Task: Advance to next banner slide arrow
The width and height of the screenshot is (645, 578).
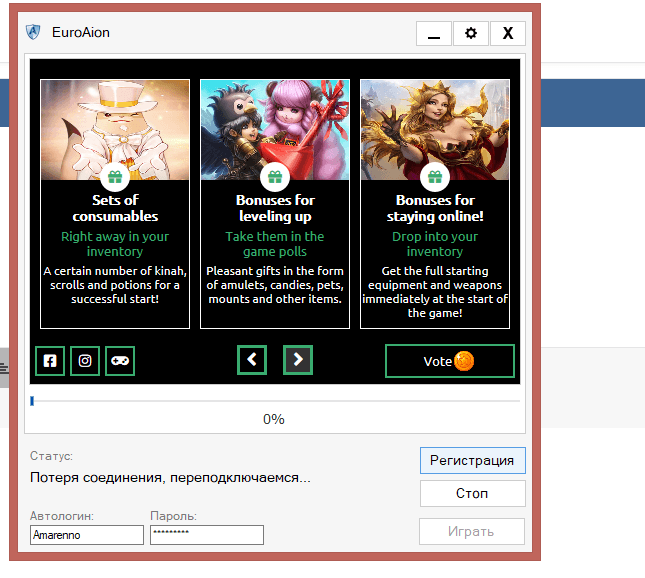Action: pos(298,360)
